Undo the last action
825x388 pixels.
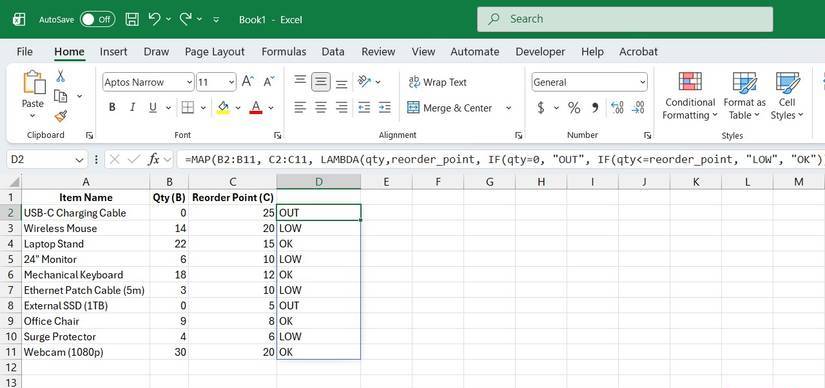click(x=154, y=19)
